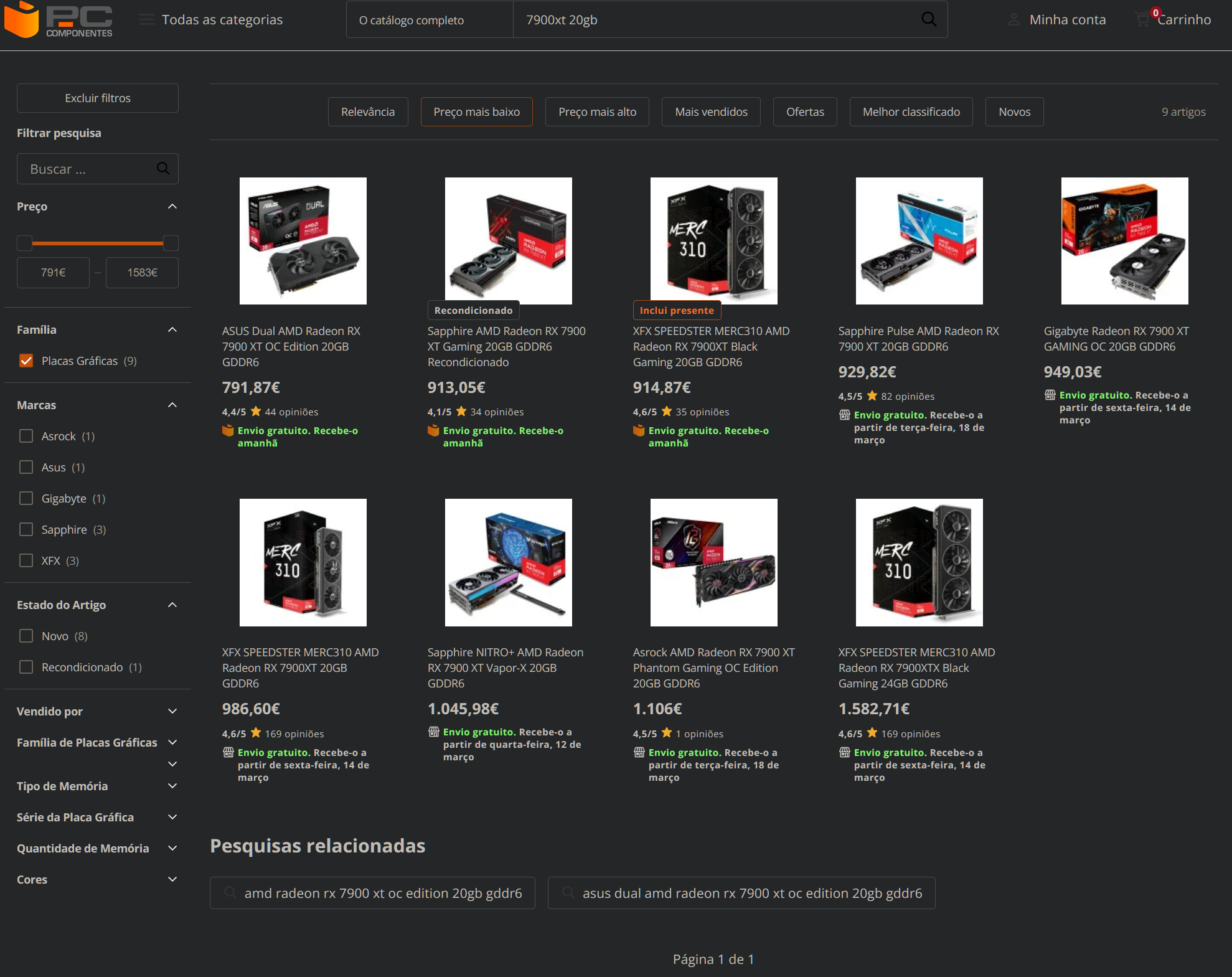Sort by Preço mais baixo
1232x977 pixels.
click(x=476, y=111)
